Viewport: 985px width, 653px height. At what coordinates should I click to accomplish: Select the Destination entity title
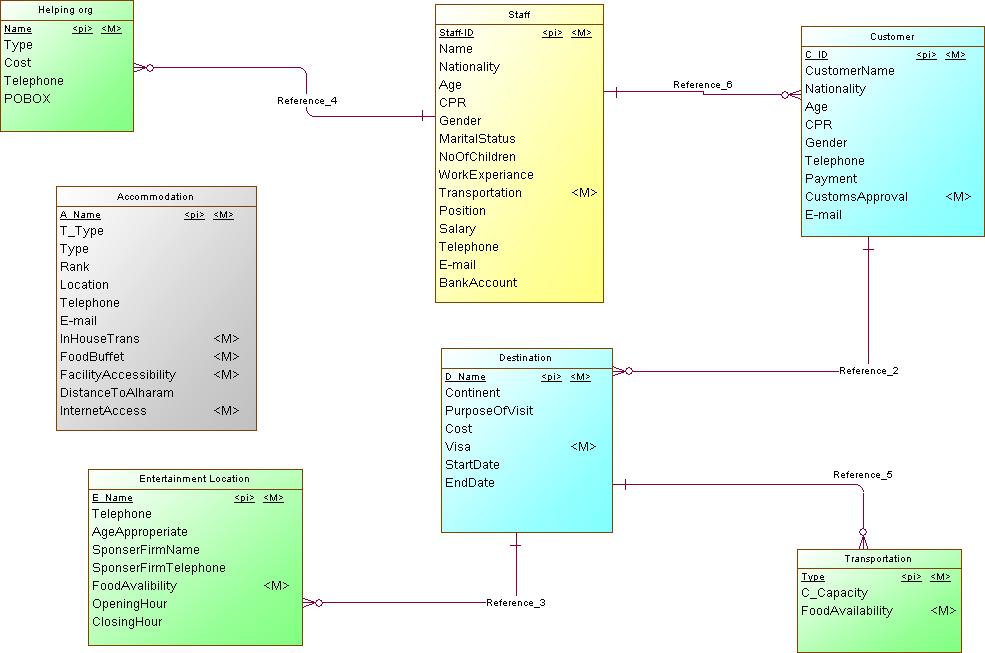tap(525, 358)
